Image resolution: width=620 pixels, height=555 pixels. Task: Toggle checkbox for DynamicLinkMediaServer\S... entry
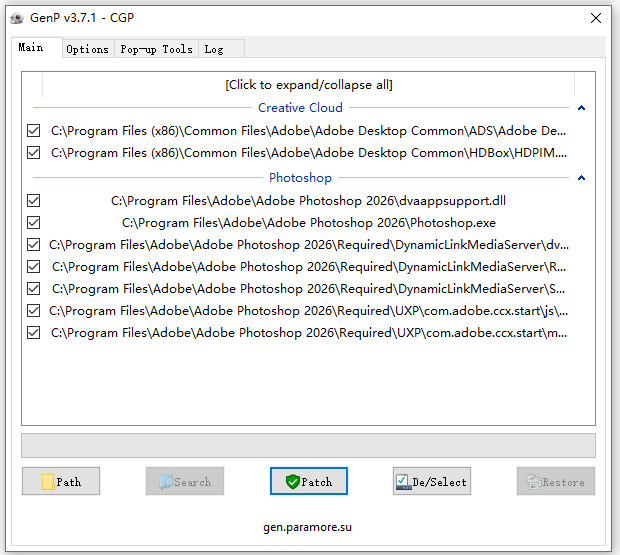(x=34, y=289)
